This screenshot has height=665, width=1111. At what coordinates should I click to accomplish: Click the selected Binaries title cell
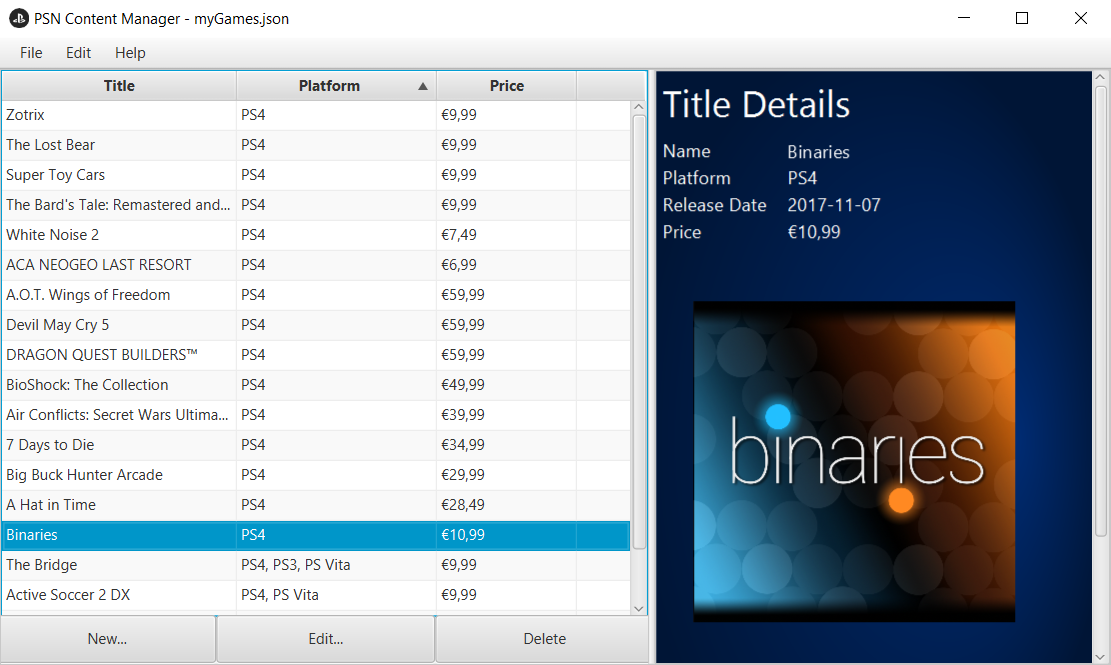click(119, 535)
